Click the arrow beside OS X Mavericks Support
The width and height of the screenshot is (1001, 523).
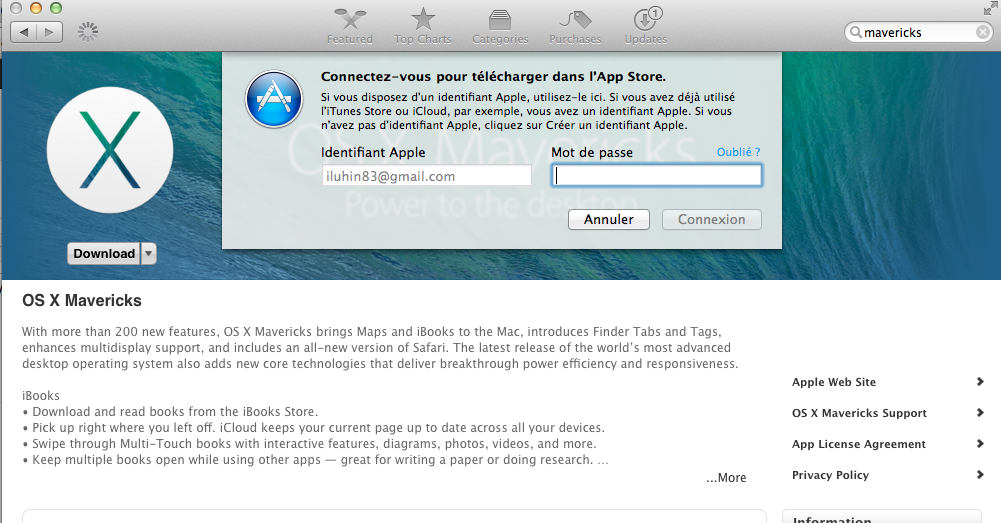980,413
